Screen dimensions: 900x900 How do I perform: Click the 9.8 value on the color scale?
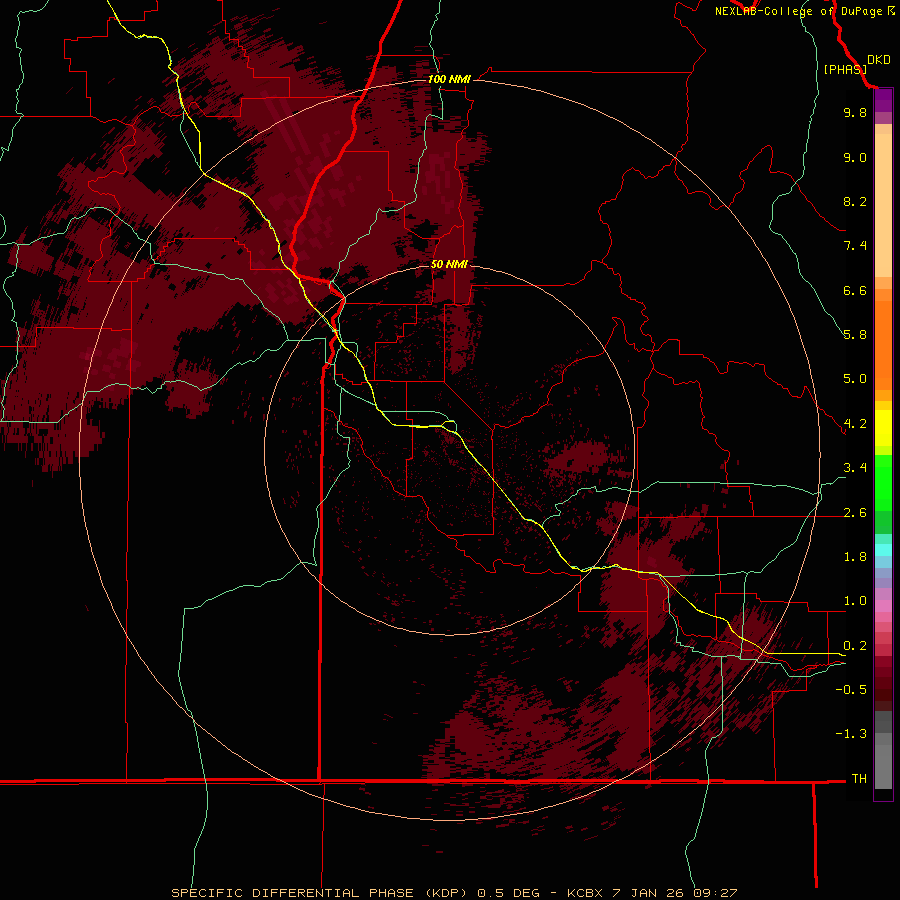[x=855, y=112]
